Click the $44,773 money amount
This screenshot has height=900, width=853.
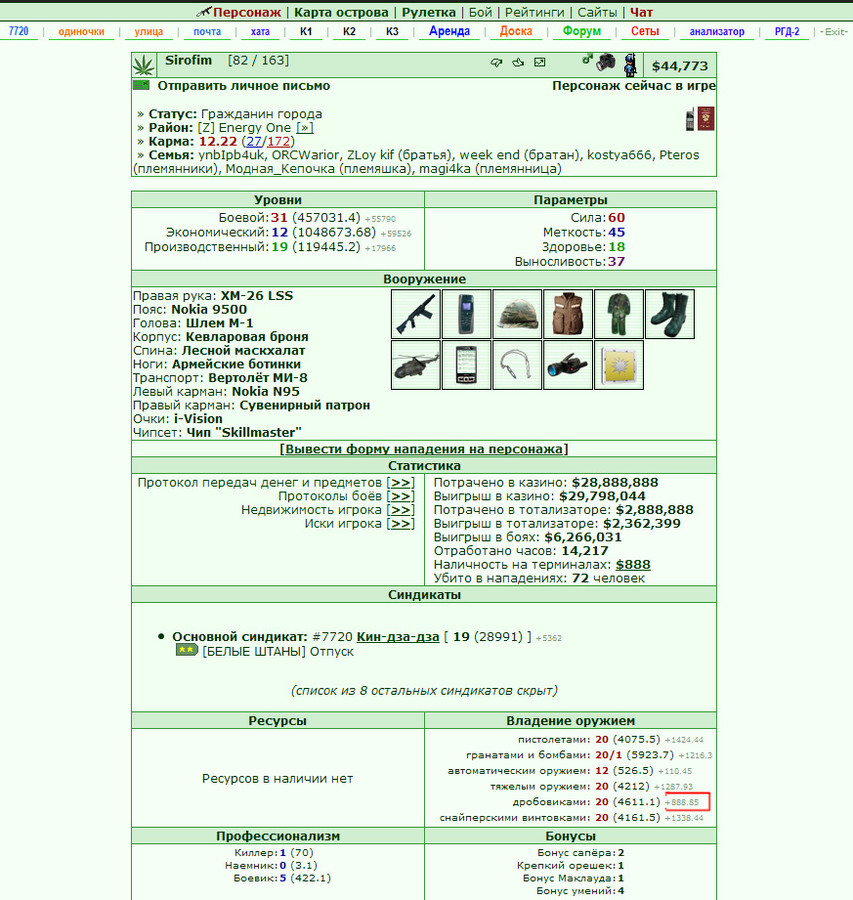[x=680, y=66]
